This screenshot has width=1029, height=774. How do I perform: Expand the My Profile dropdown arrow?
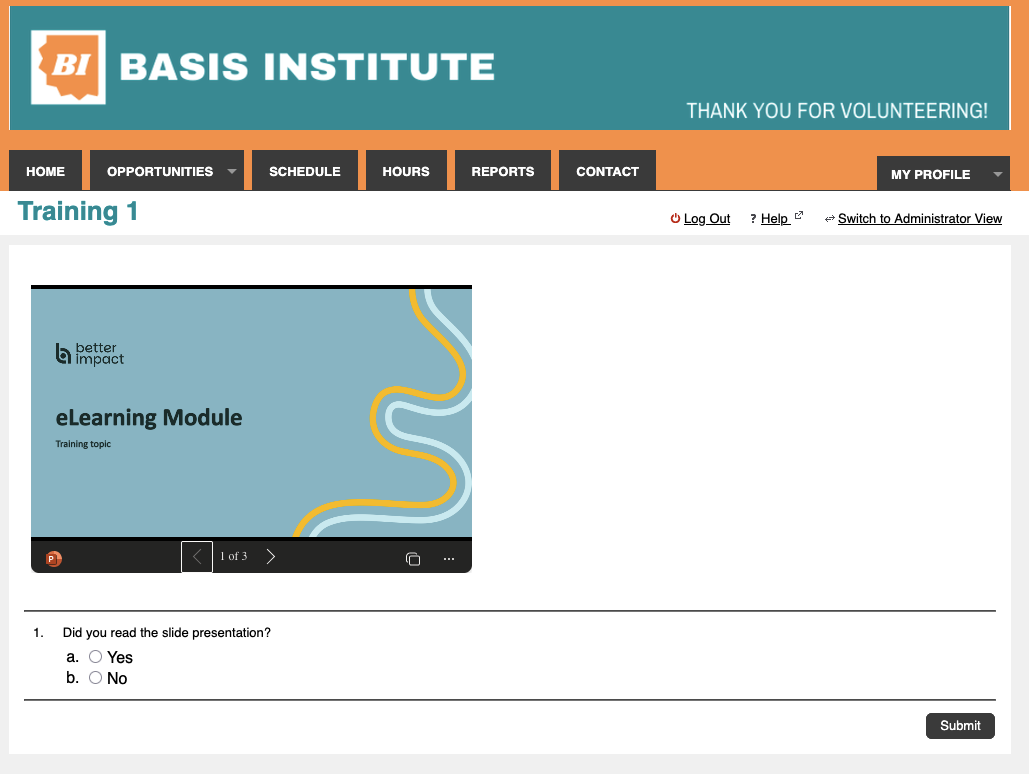click(997, 174)
